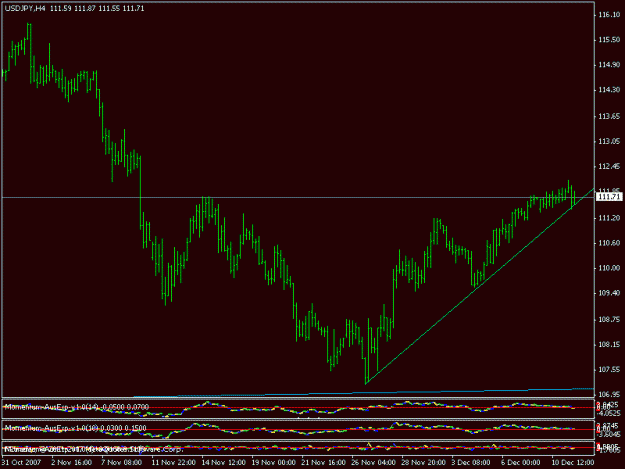Image resolution: width=625 pixels, height=469 pixels.
Task: Click the 19 Nov 00:00 time label
Action: click(273, 463)
